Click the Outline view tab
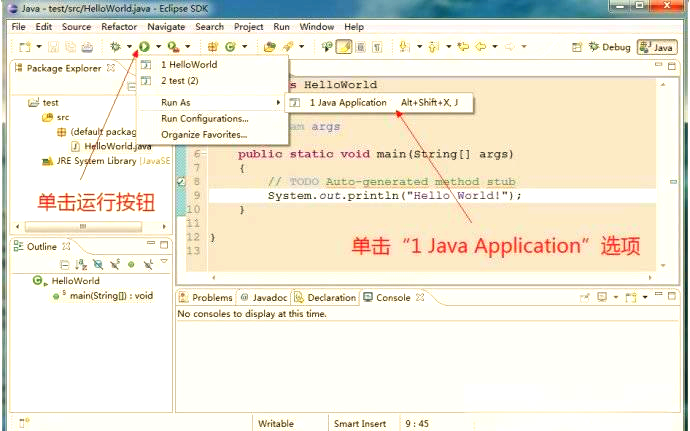 click(x=42, y=247)
